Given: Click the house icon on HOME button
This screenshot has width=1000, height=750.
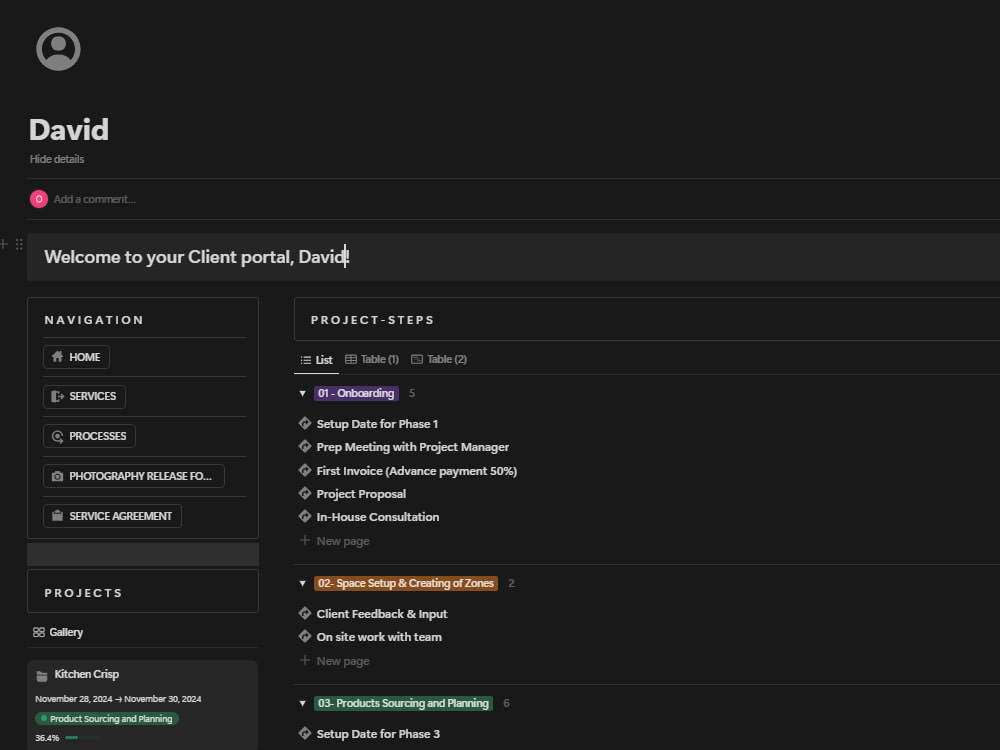Looking at the screenshot, I should (57, 357).
